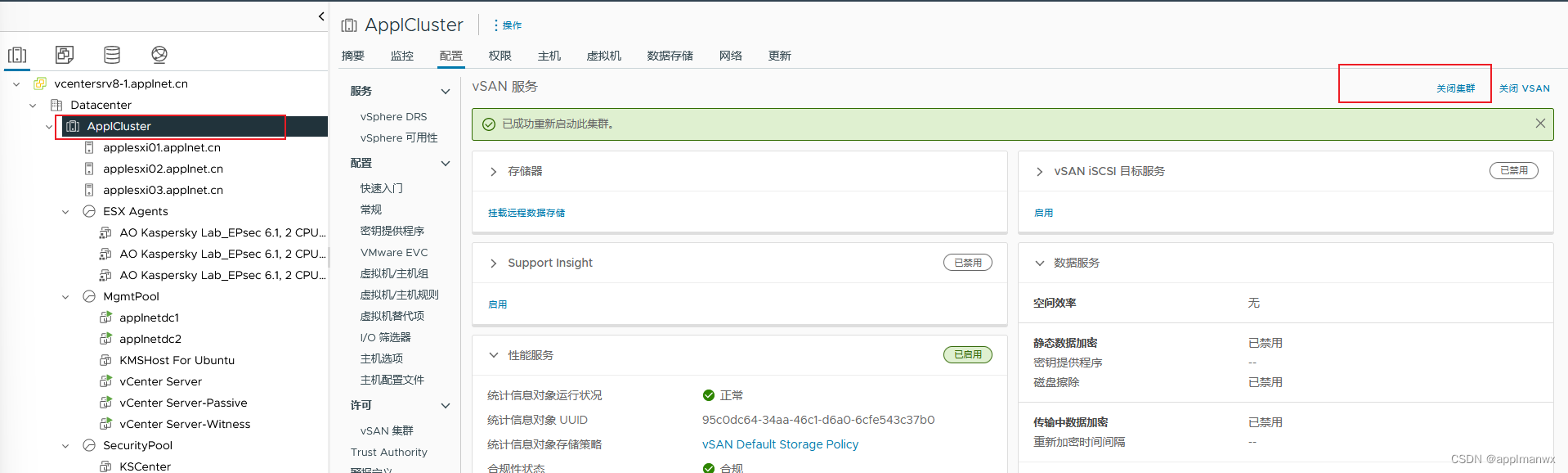Expand the vSAN iSCSI 目标服务 card

pos(1040,172)
